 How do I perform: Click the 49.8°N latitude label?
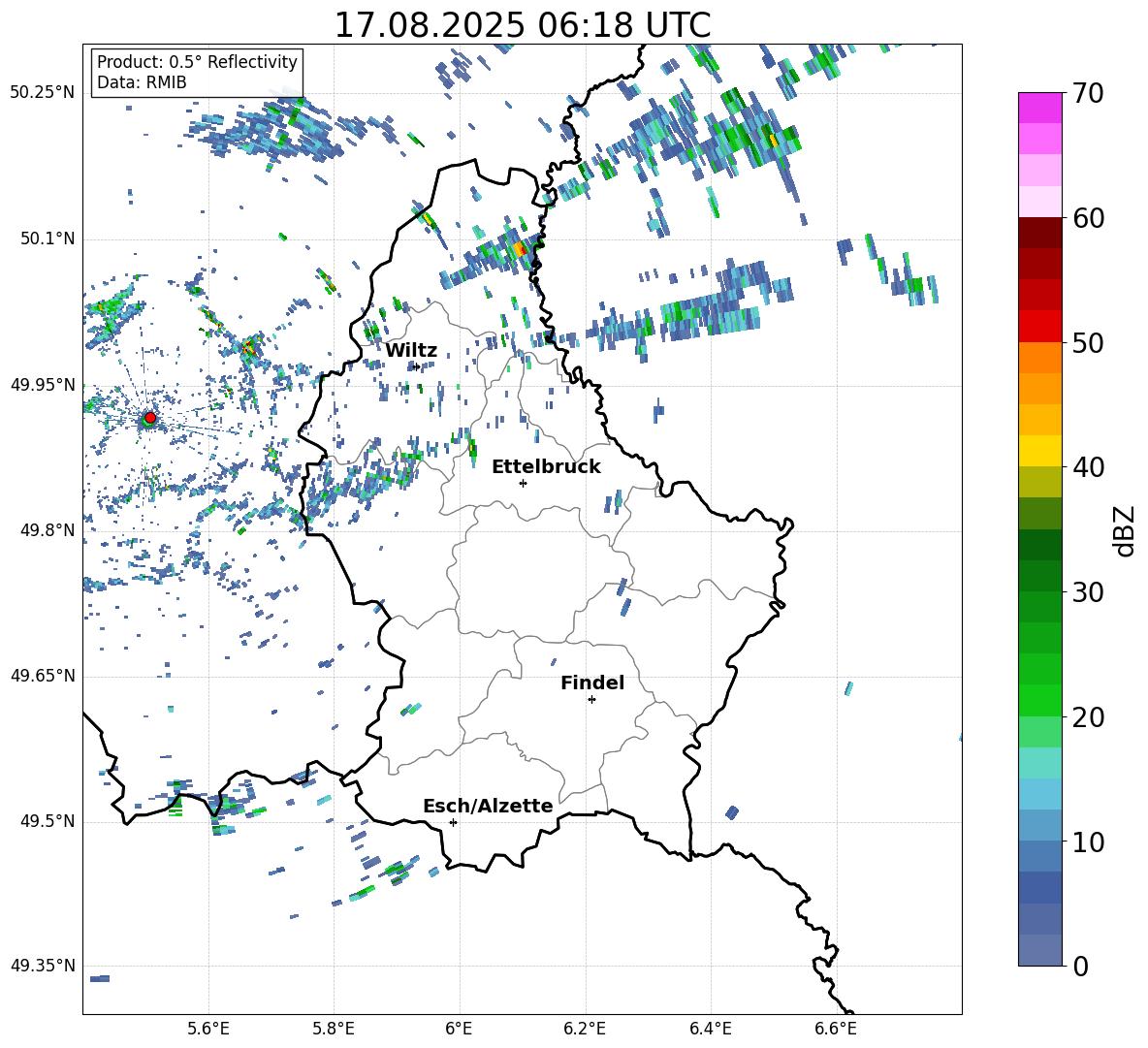pyautogui.click(x=48, y=530)
